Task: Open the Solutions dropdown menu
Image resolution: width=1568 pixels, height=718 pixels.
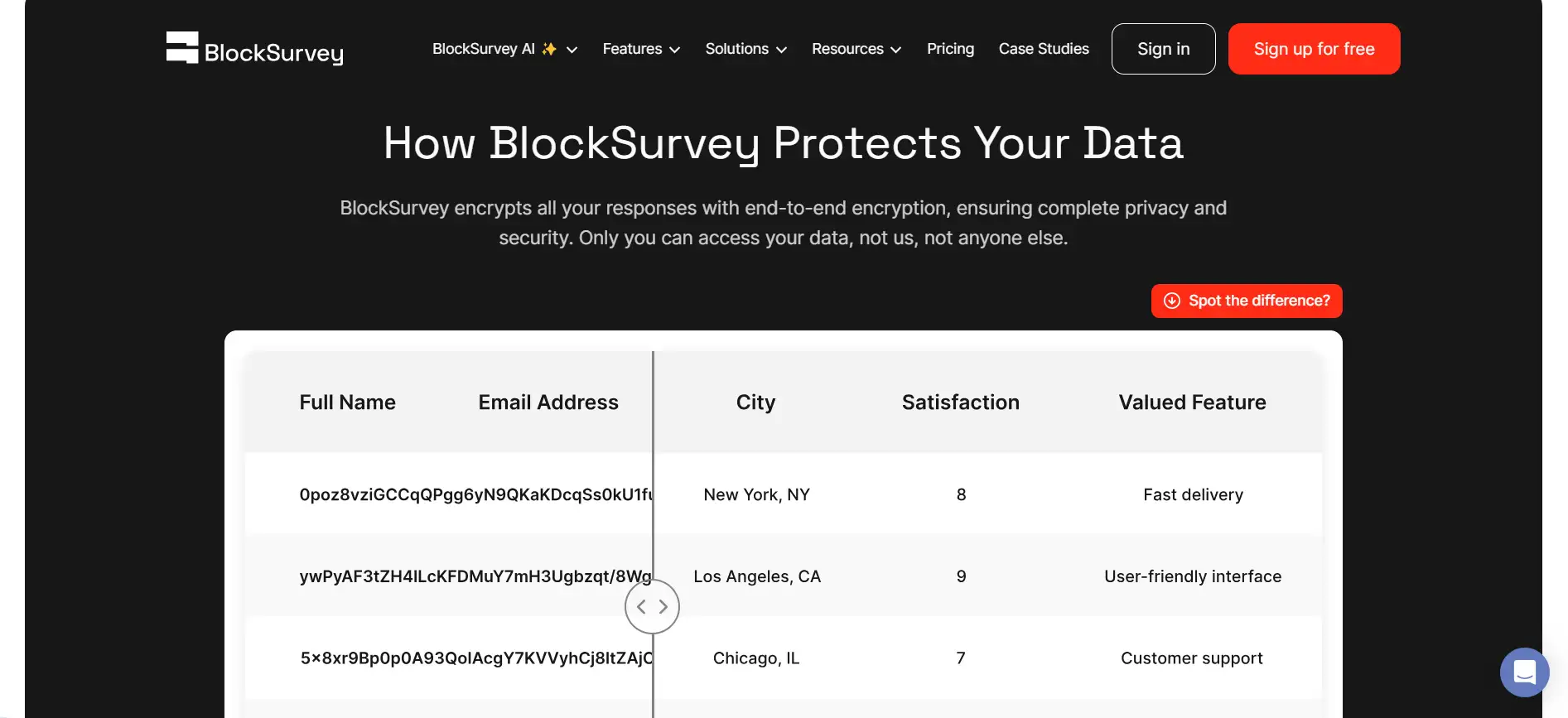Action: 745,49
